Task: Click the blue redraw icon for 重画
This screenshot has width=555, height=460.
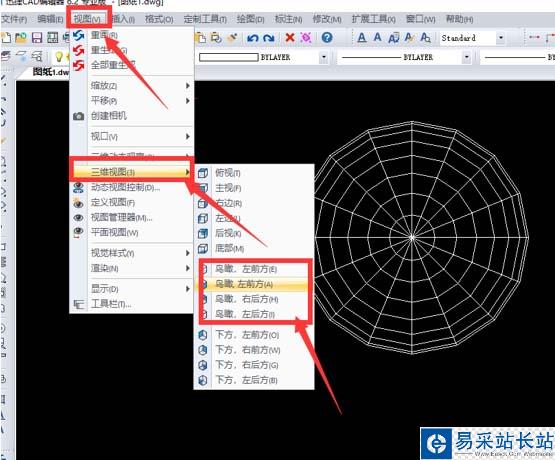Action: coord(78,35)
